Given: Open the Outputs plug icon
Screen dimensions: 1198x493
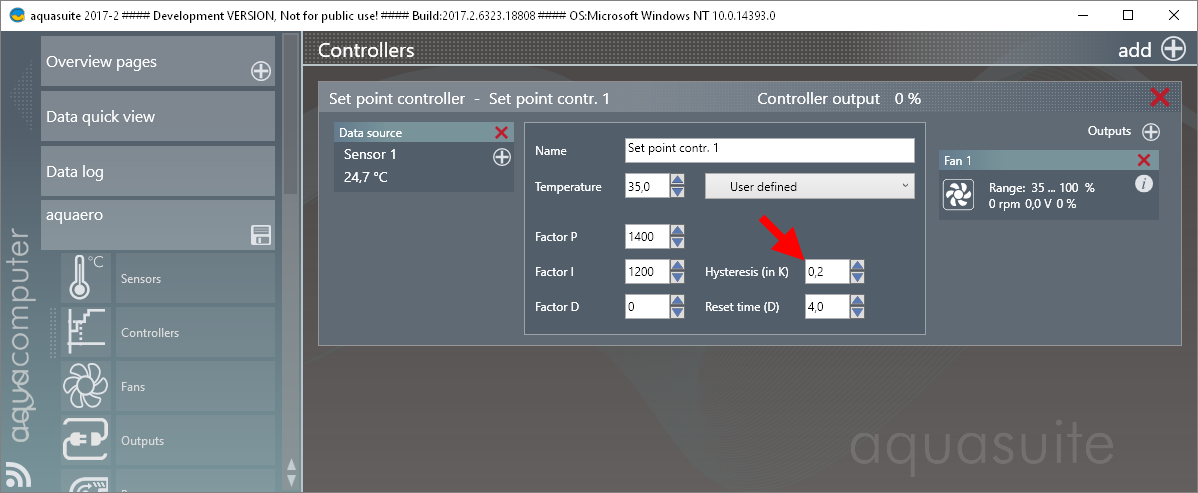Looking at the screenshot, I should (x=86, y=441).
